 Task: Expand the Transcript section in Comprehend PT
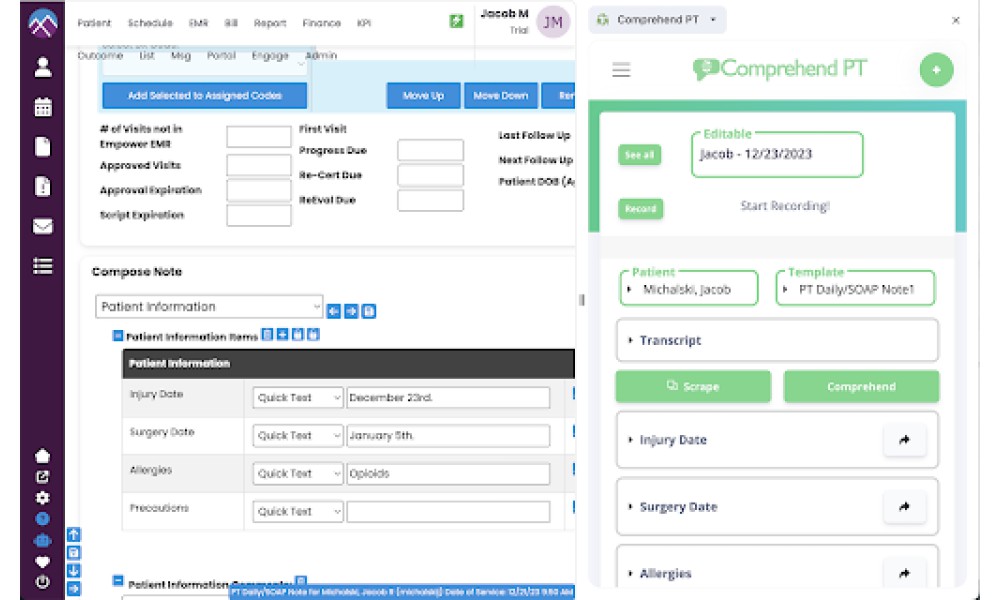777,340
